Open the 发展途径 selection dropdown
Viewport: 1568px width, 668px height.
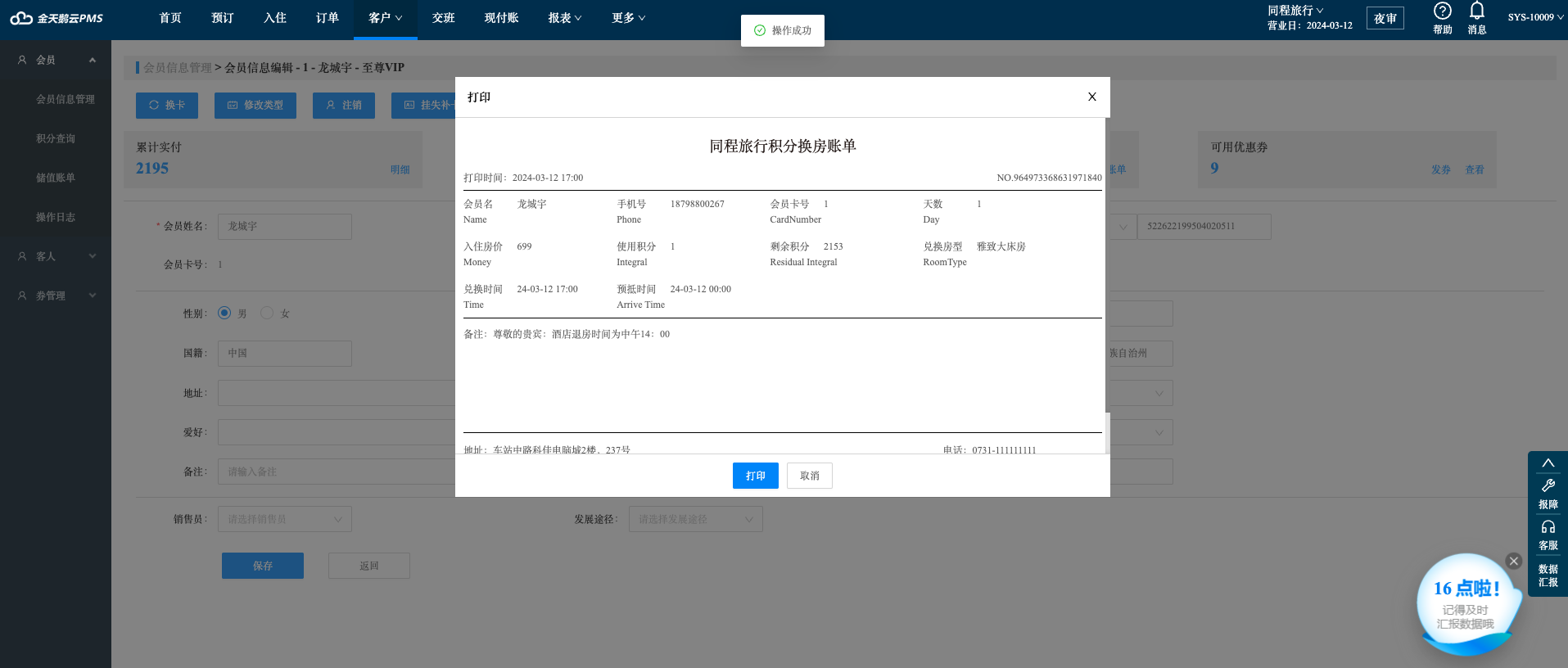point(696,519)
